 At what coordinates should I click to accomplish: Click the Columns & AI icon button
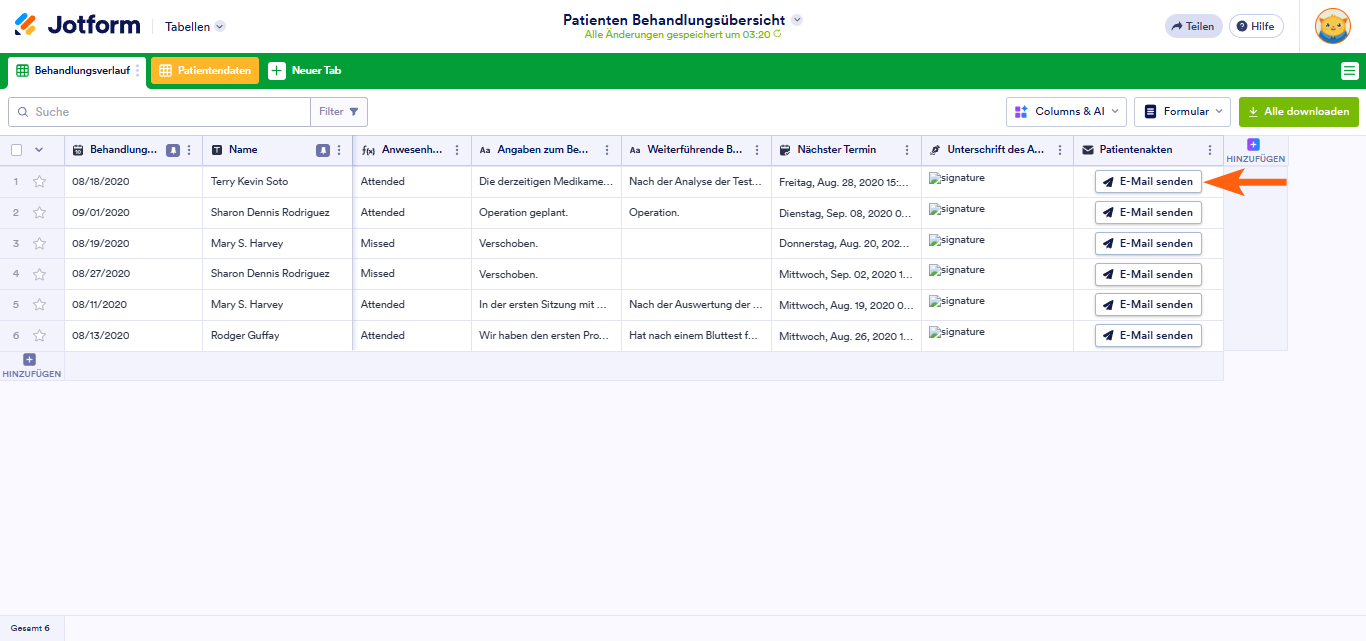coord(1023,111)
